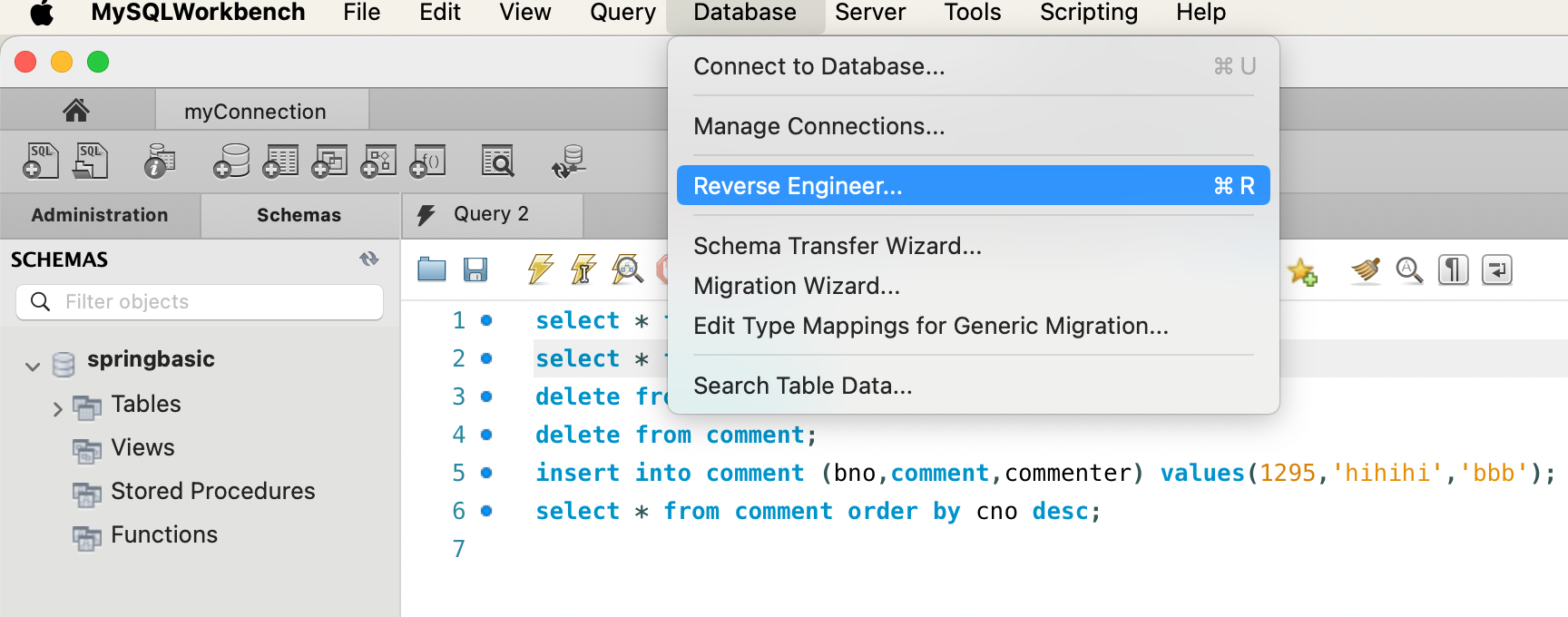Go to the home screen tab

point(76,111)
